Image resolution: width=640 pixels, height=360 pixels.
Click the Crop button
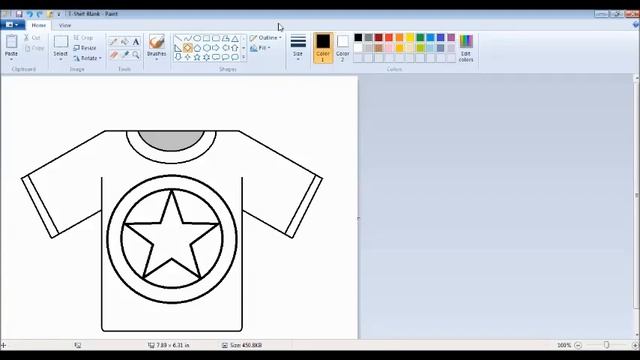[83, 38]
